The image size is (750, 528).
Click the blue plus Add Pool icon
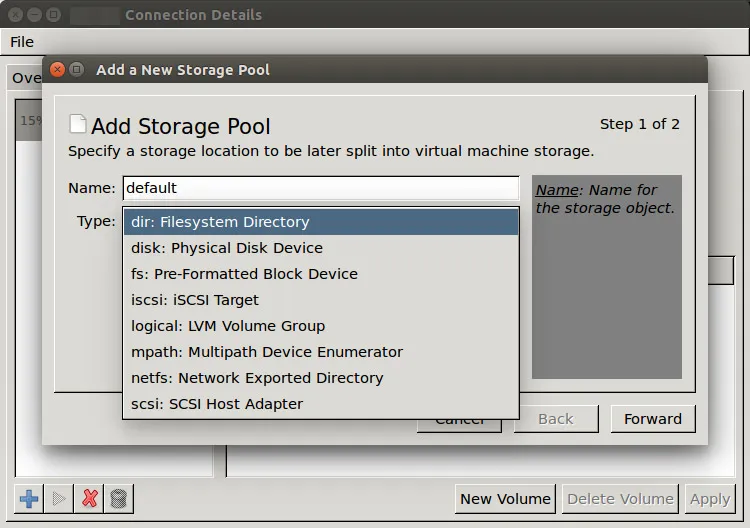click(x=30, y=498)
